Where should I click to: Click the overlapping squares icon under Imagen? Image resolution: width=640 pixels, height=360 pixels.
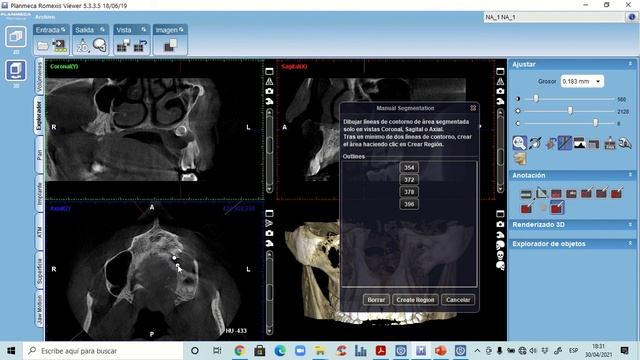coord(171,45)
